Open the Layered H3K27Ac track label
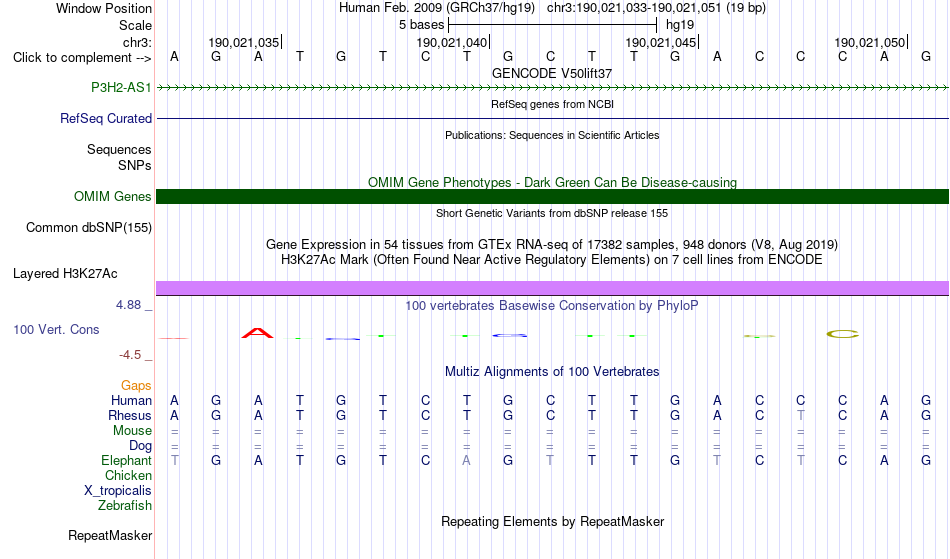Screen dimensions: 950x559 65,274
